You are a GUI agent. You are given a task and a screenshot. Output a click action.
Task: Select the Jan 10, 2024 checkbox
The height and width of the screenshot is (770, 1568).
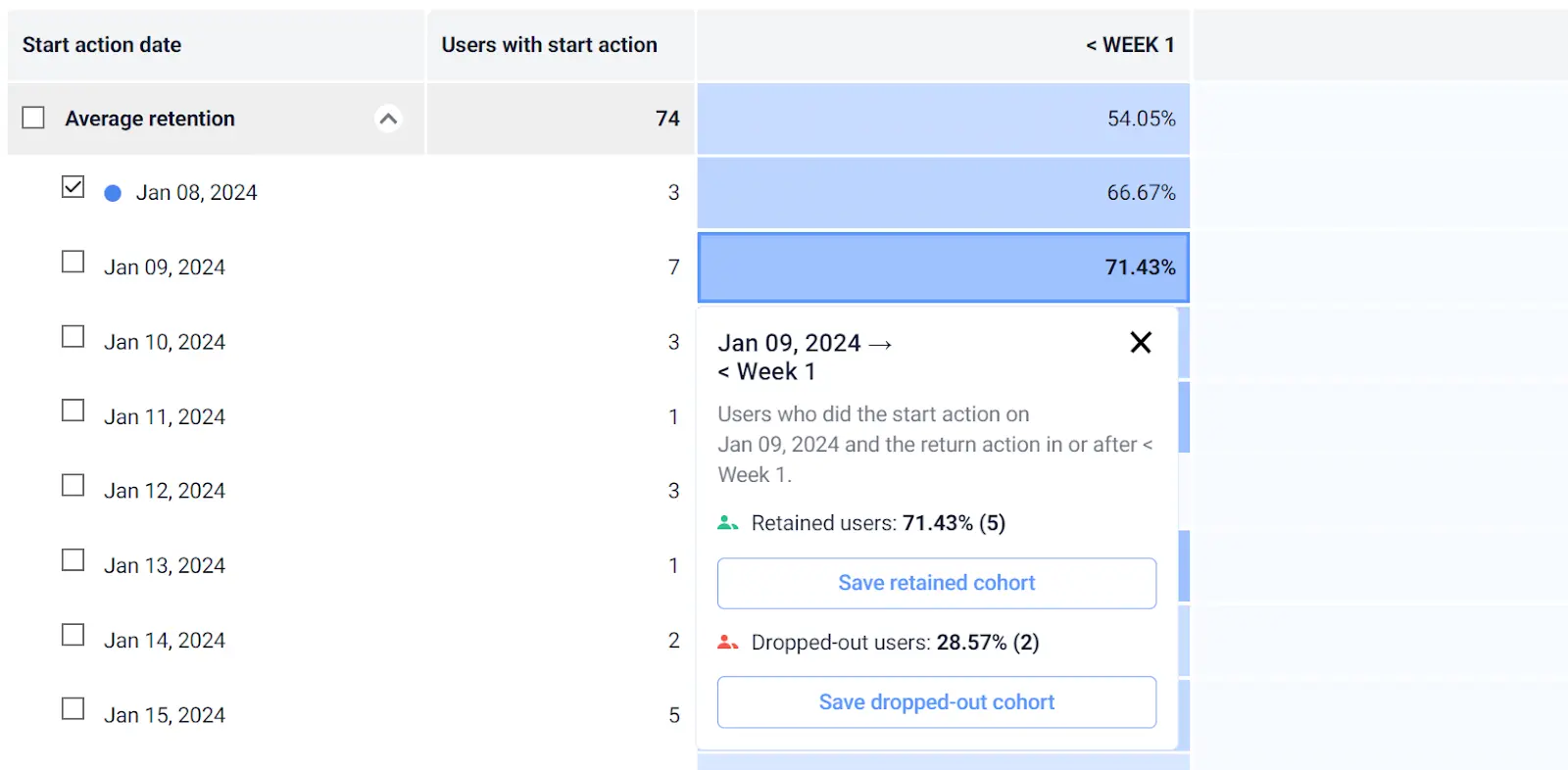[73, 336]
